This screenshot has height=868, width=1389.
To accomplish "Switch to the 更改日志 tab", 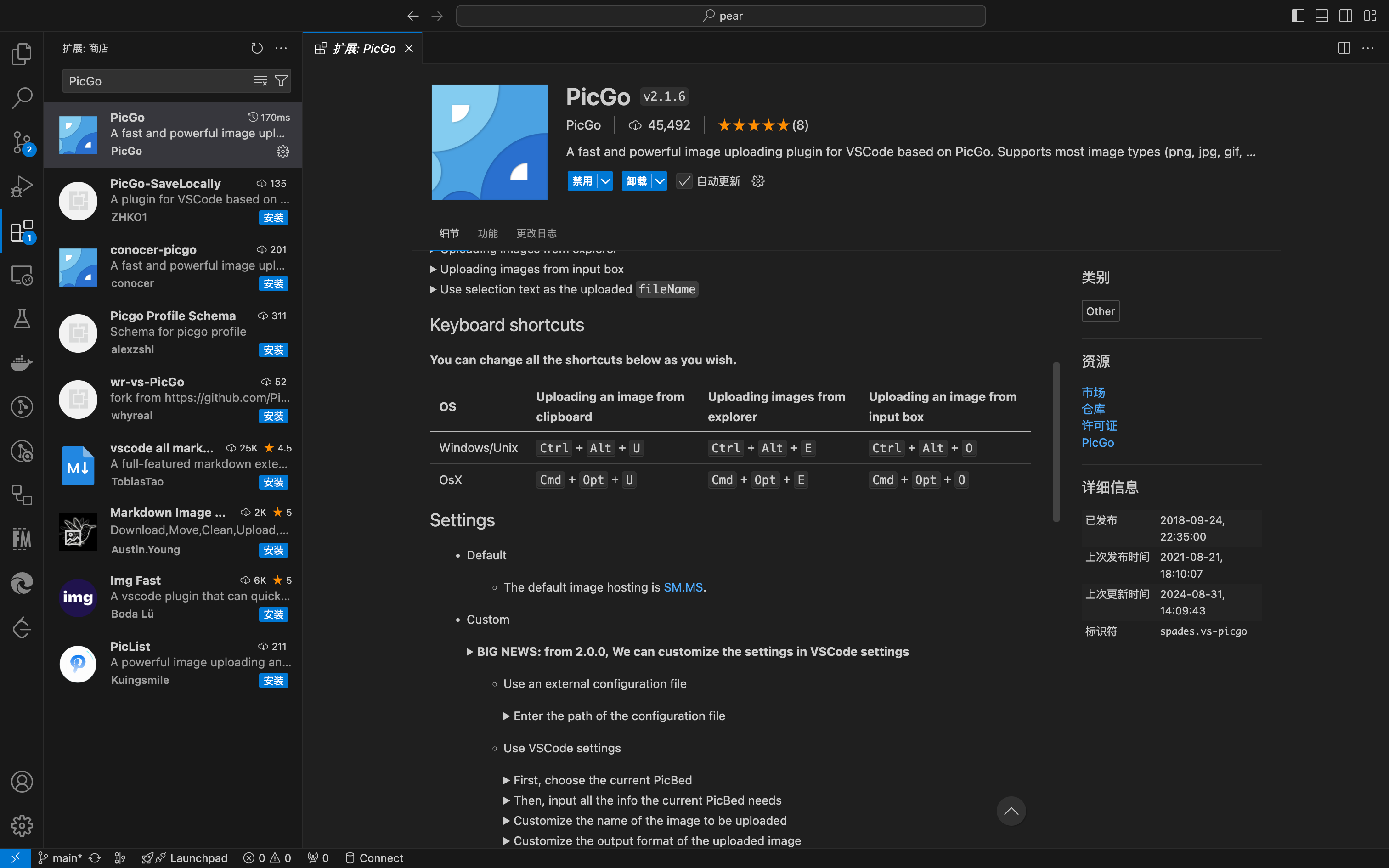I will [536, 233].
